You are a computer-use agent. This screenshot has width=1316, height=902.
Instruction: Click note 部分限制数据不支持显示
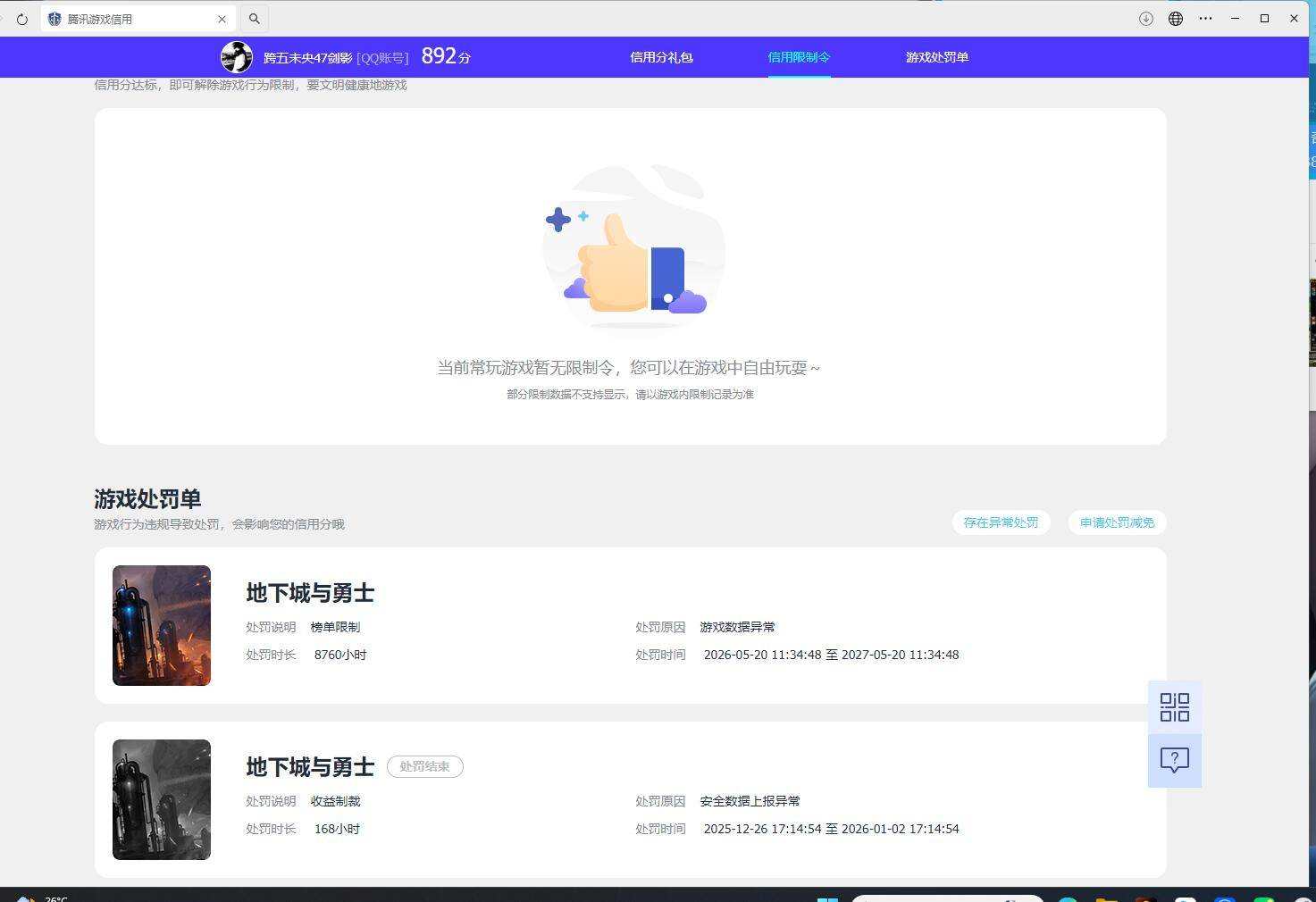630,394
